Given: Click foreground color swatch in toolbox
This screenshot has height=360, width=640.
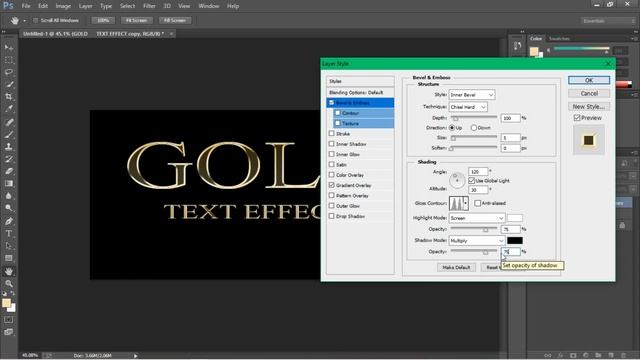Looking at the screenshot, I should [6, 303].
